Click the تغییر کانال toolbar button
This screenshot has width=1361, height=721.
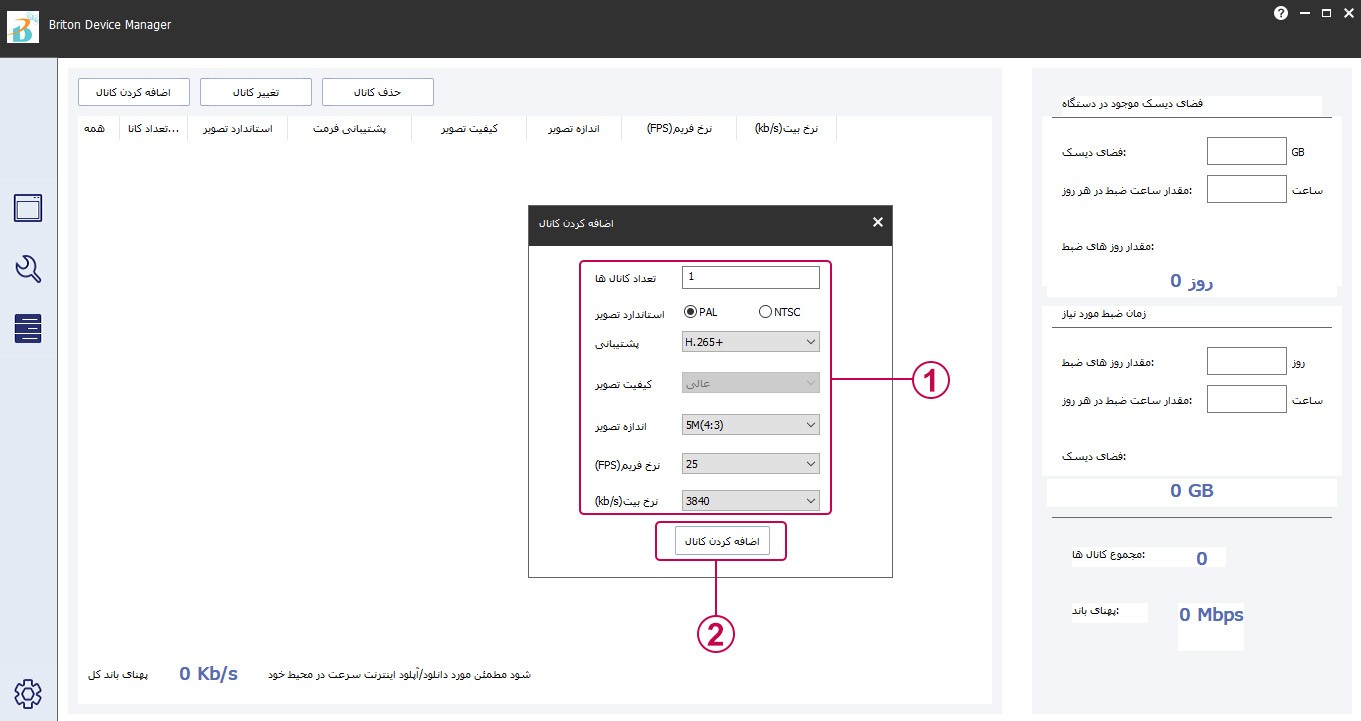tap(256, 92)
